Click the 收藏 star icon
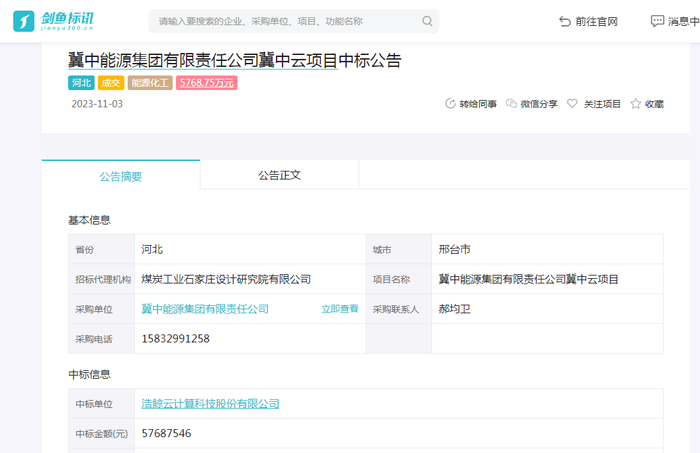 tap(635, 104)
